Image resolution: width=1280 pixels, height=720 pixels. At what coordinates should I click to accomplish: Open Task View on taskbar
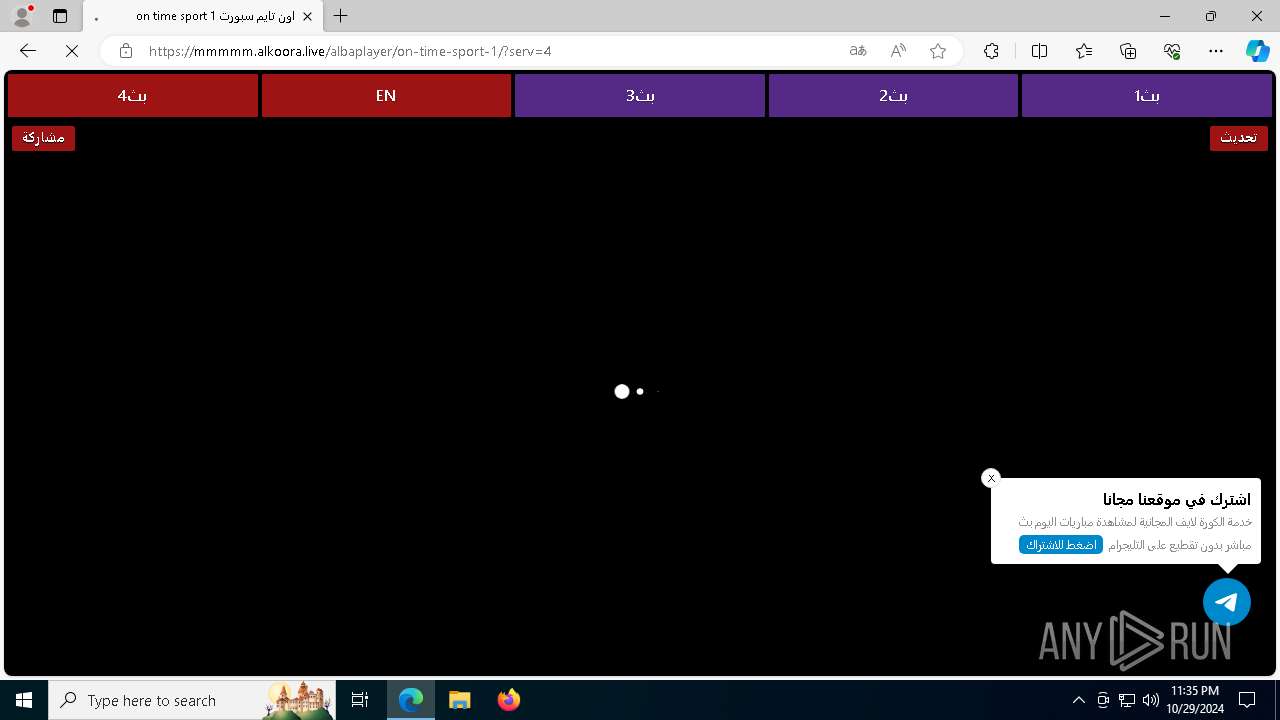(360, 700)
